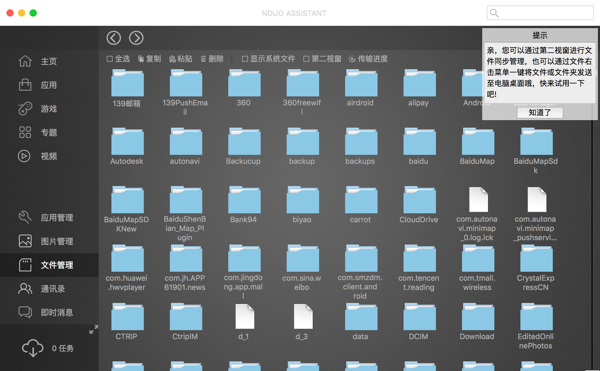Select the com.tencent.reading folder
Viewport: 600px width, 371px height.
419,259
